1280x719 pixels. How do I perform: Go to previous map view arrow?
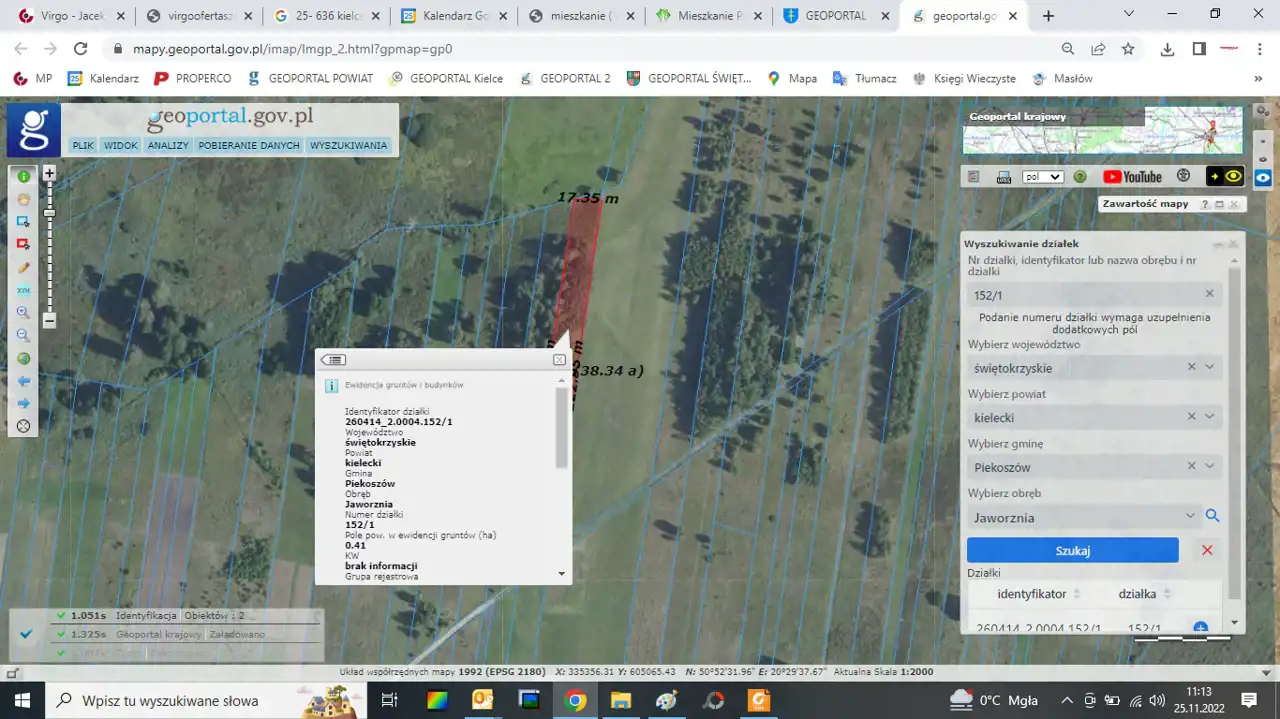23,381
